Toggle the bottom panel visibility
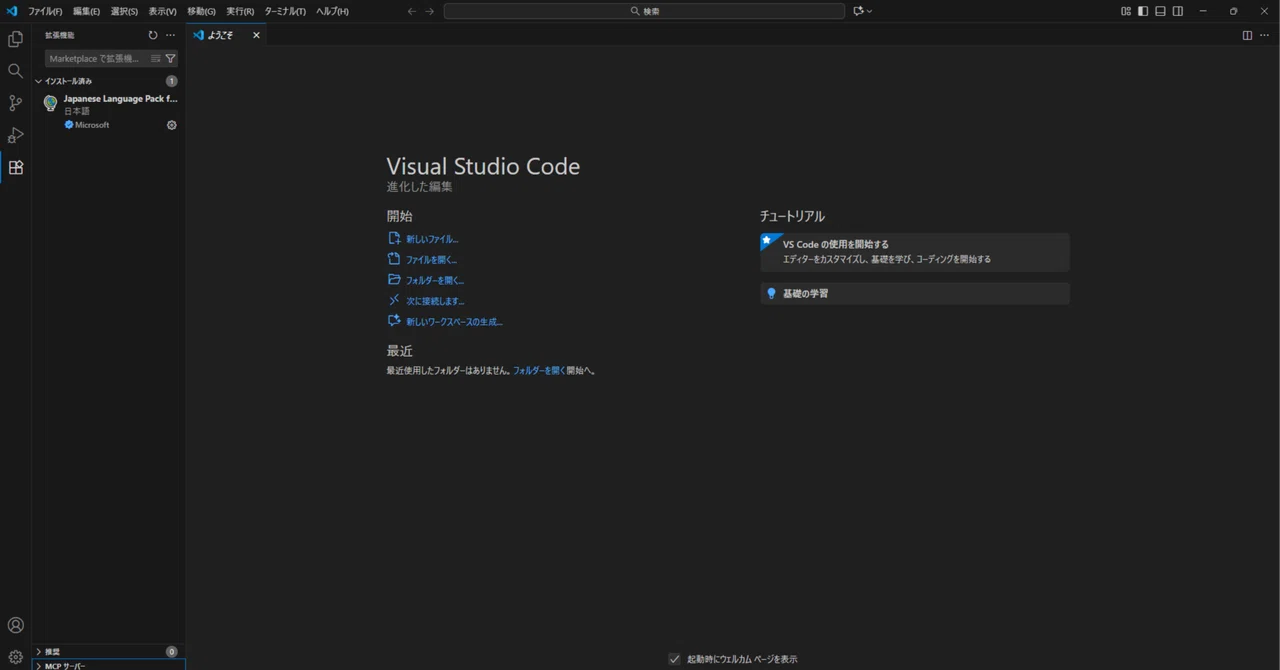 pos(1160,11)
